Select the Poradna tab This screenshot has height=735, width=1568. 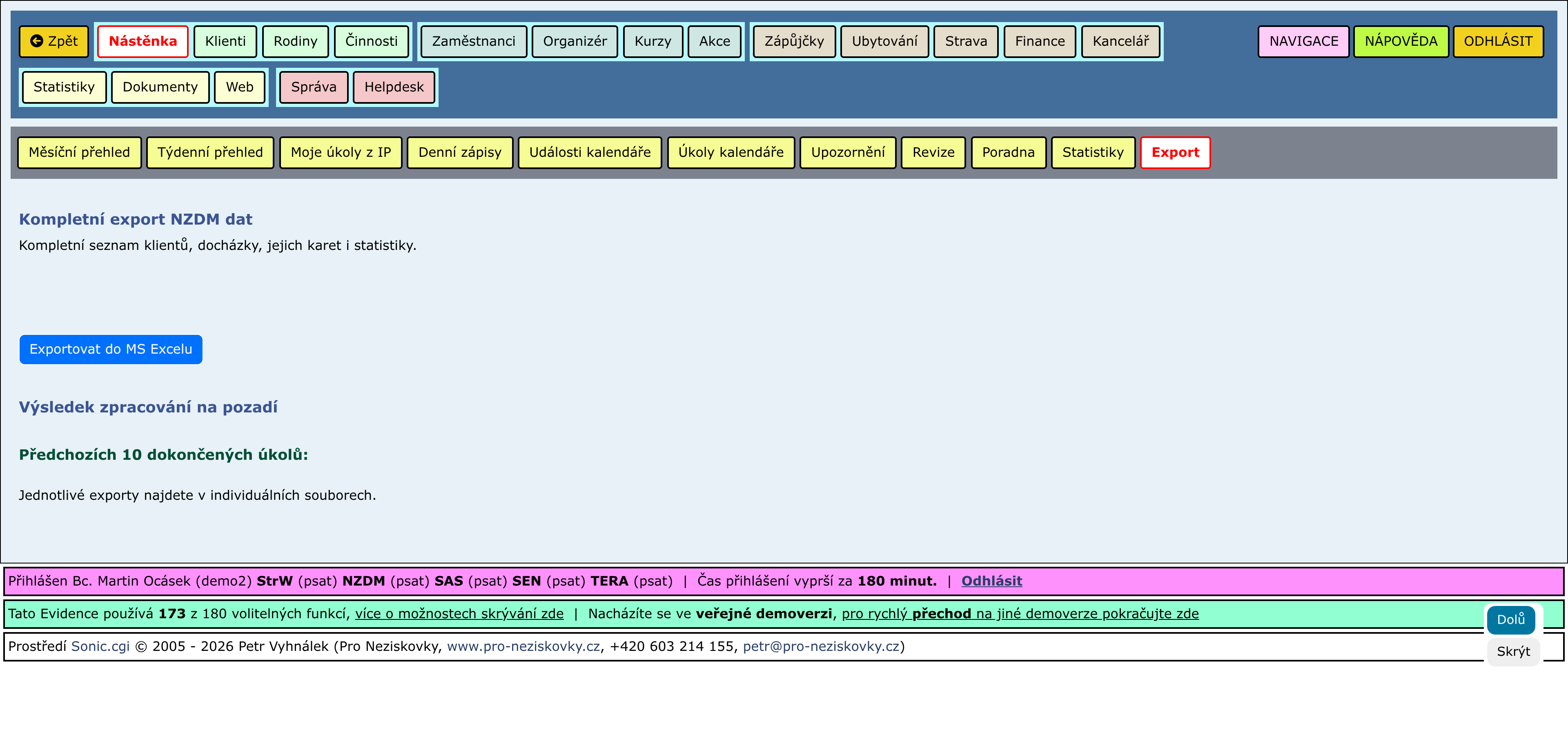coord(1007,152)
